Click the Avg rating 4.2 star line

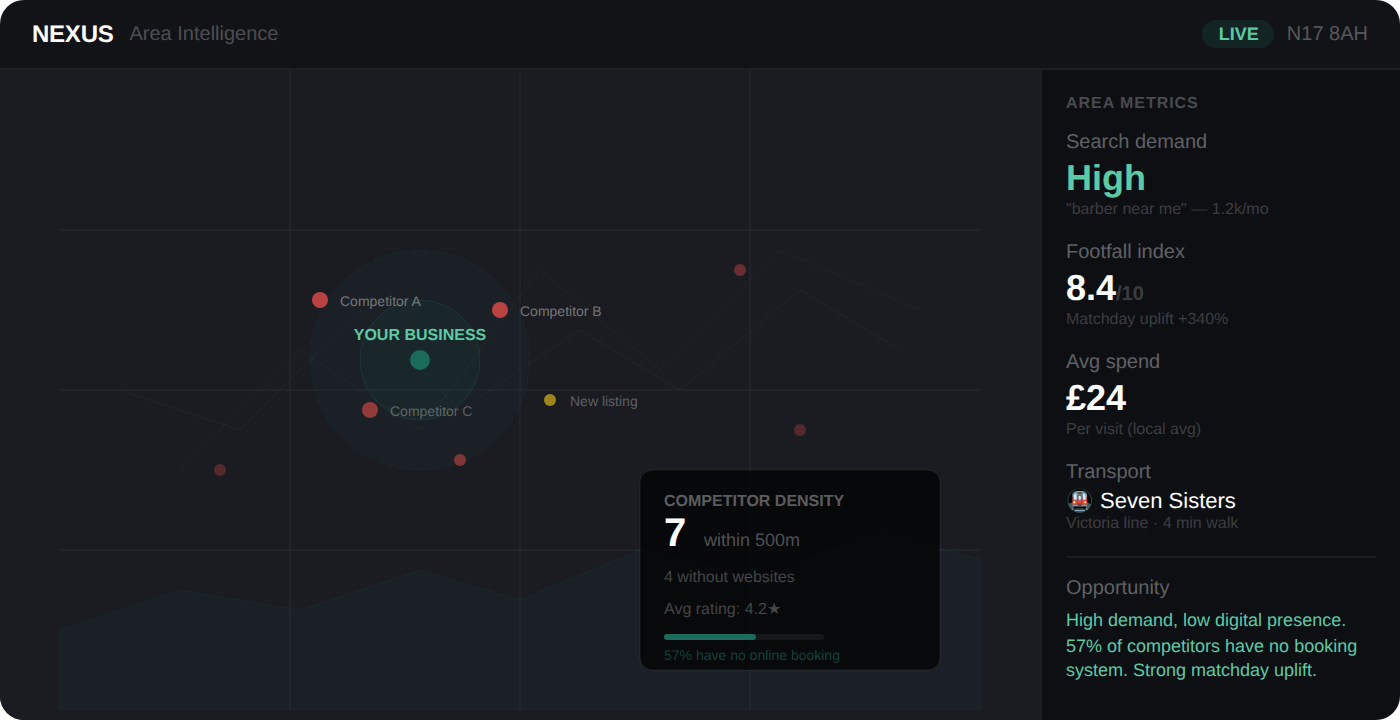tap(722, 609)
